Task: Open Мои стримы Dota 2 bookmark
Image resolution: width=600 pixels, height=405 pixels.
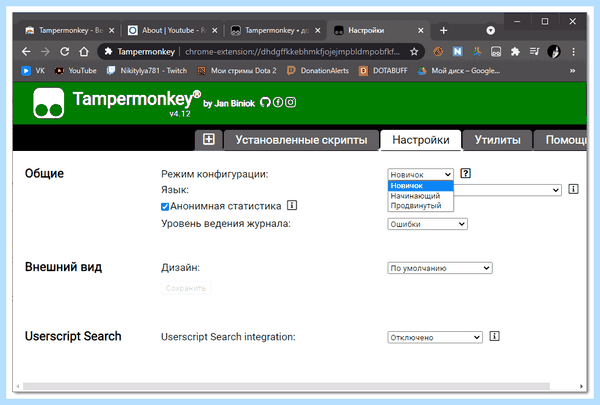Action: 237,71
